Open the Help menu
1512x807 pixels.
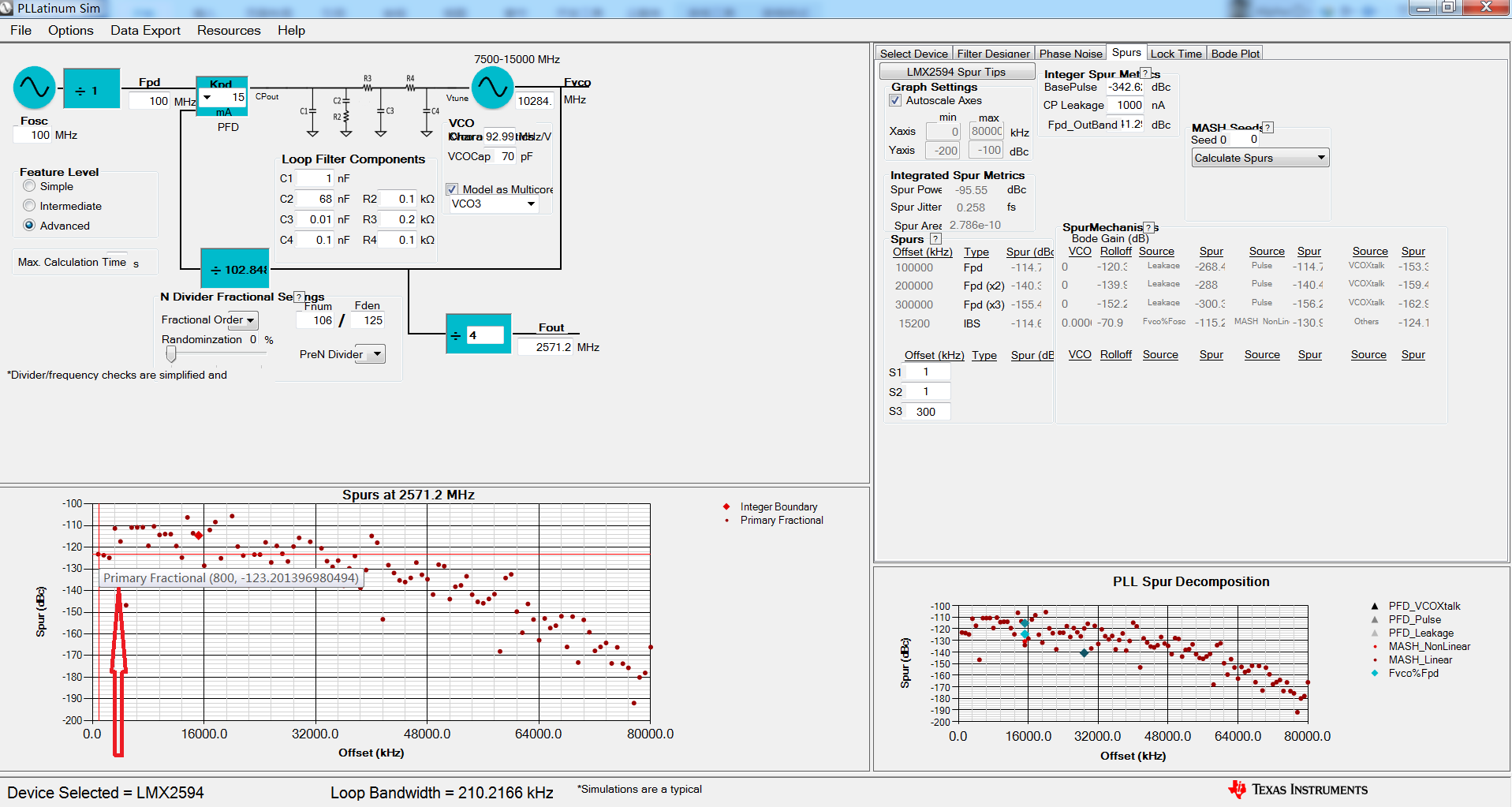291,30
